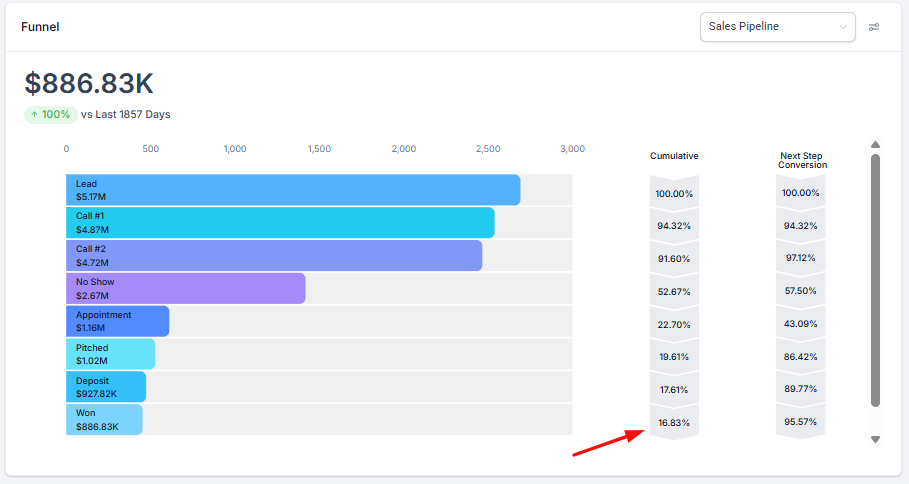Click the Deposit funnel bar
The height and width of the screenshot is (484, 909).
click(x=106, y=387)
